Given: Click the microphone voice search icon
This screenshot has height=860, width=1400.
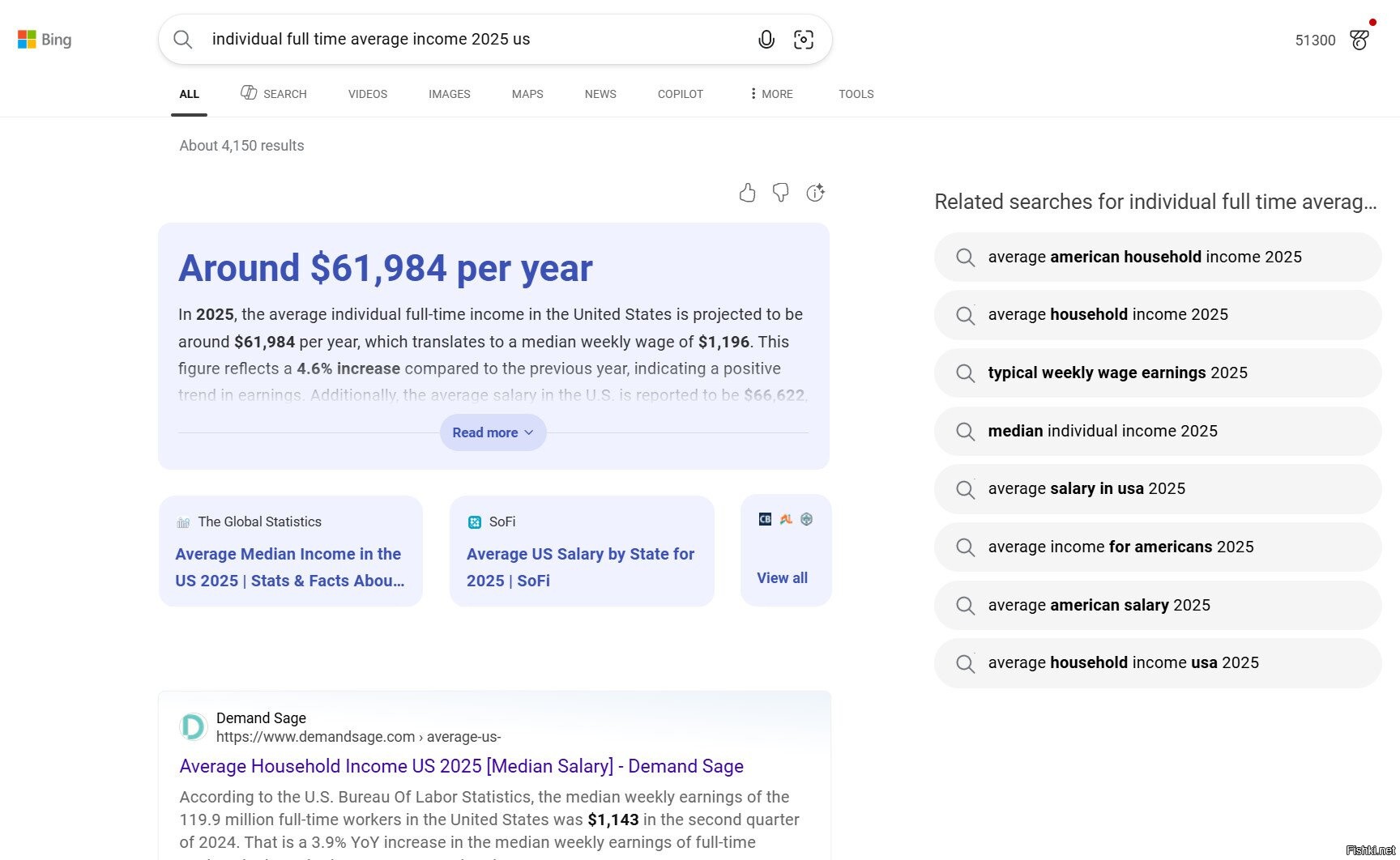Looking at the screenshot, I should tap(766, 40).
